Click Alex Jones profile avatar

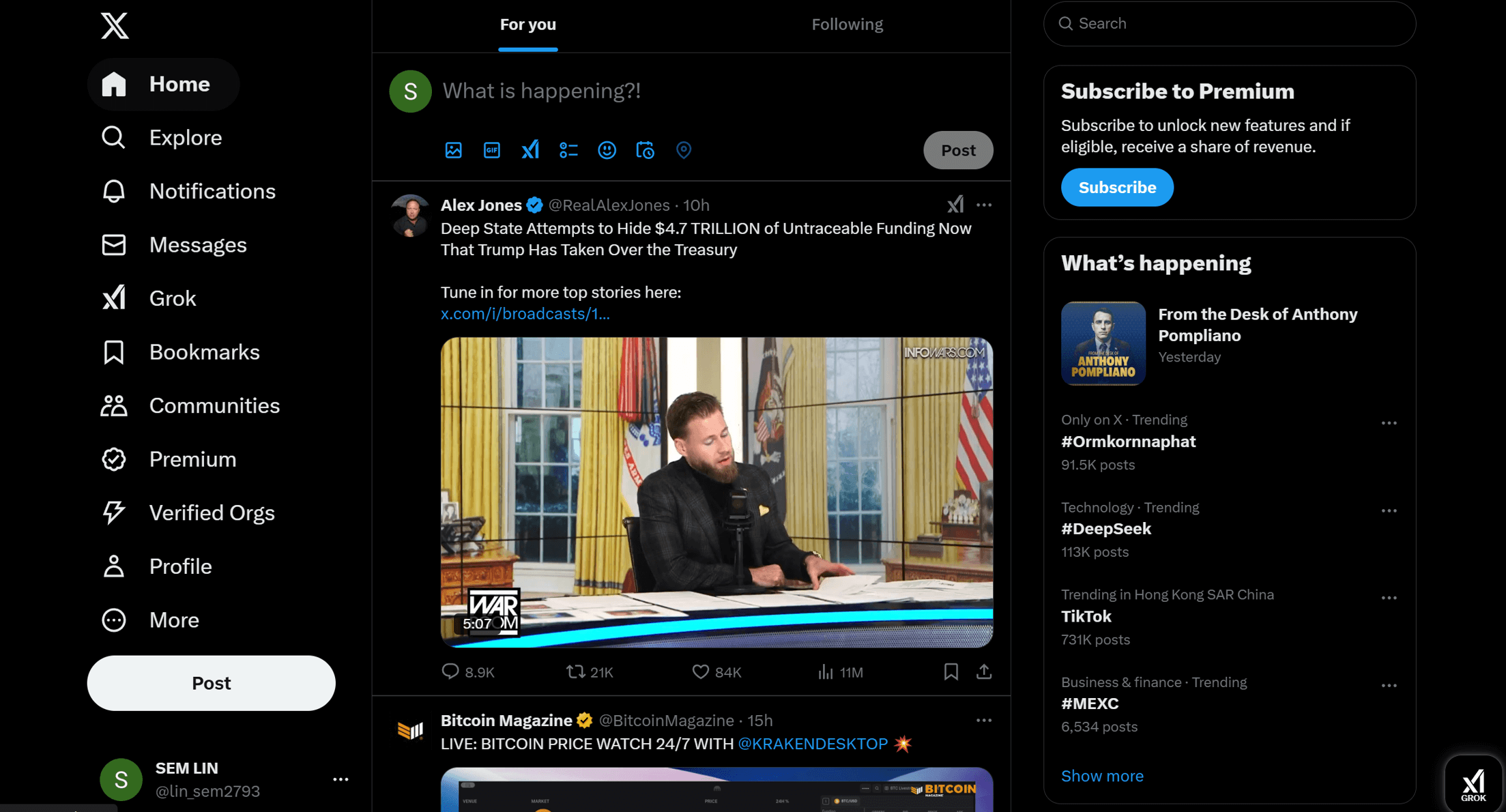pos(410,216)
